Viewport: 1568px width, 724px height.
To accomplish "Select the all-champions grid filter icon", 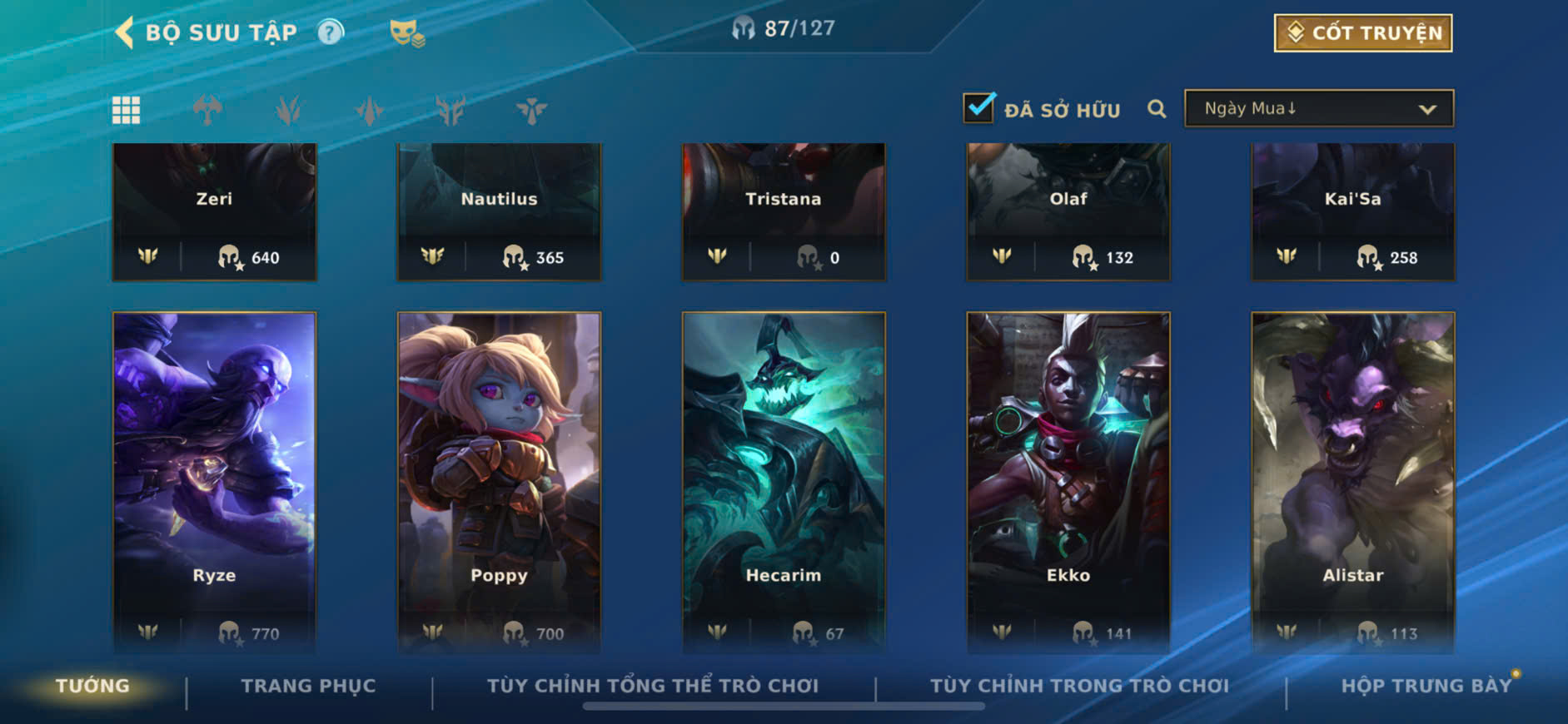I will (x=127, y=110).
